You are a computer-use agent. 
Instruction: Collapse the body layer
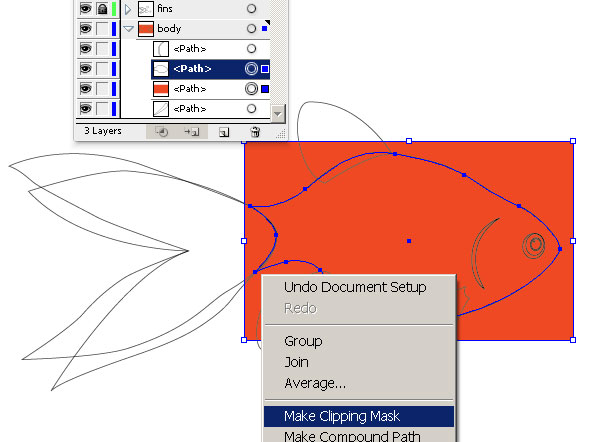pos(129,29)
